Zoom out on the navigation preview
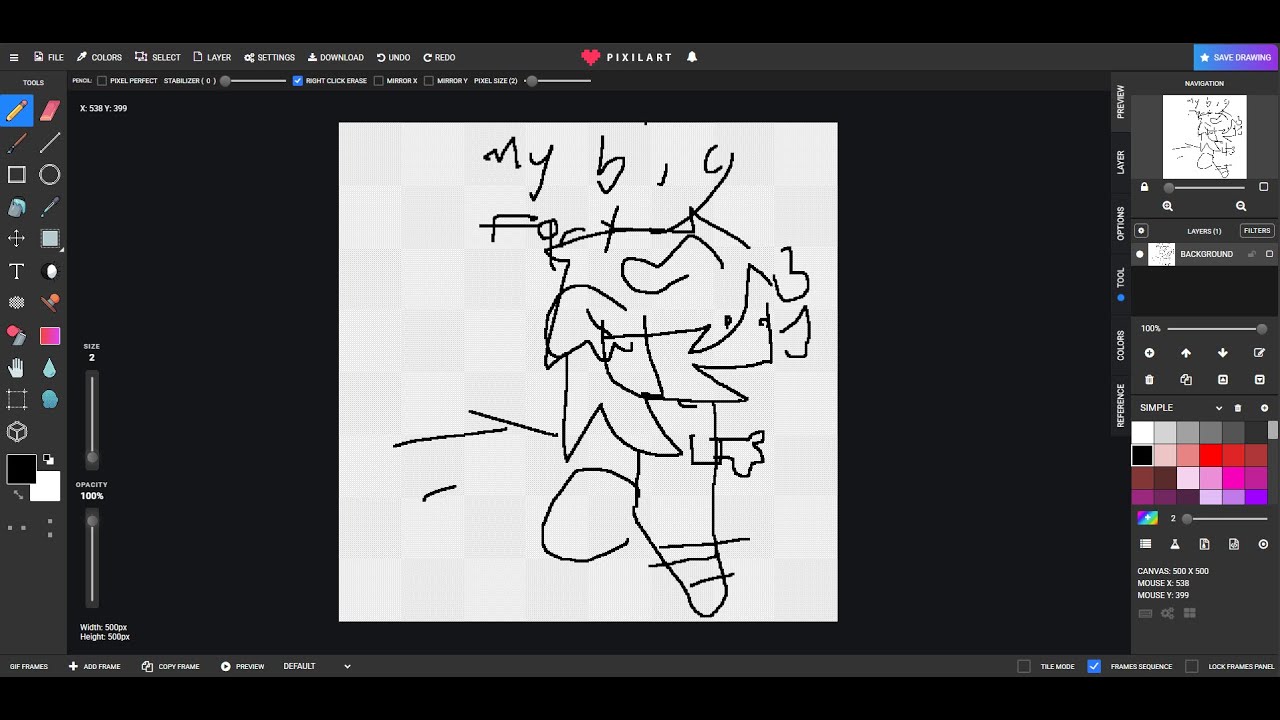 1241,206
